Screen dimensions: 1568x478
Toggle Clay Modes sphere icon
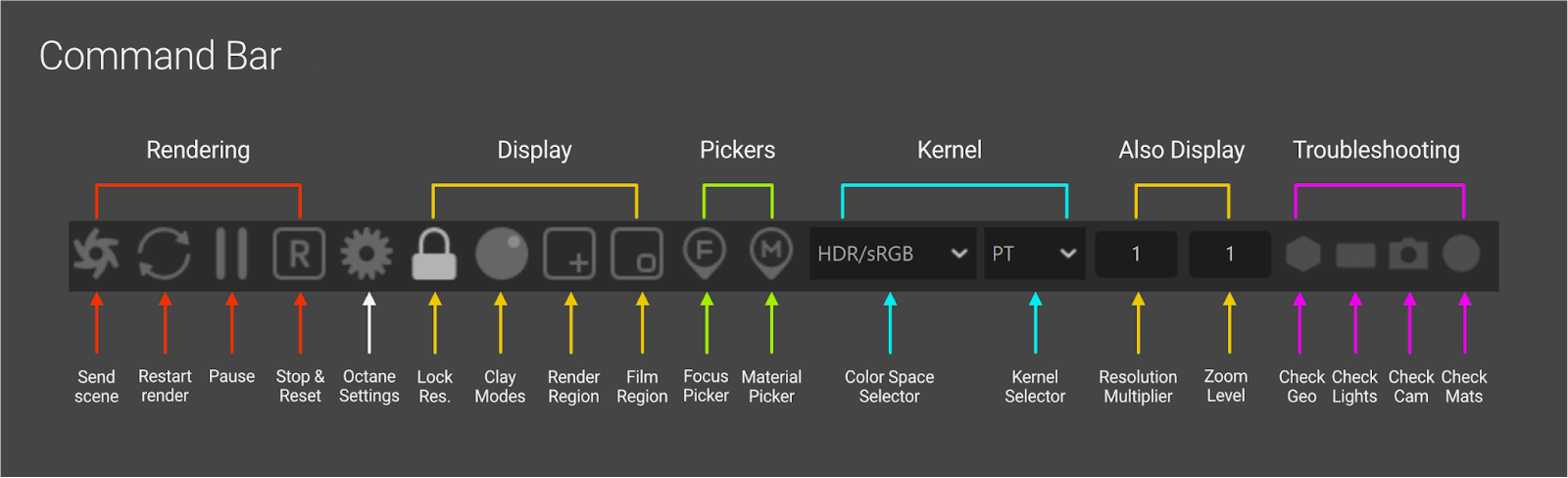click(x=501, y=254)
